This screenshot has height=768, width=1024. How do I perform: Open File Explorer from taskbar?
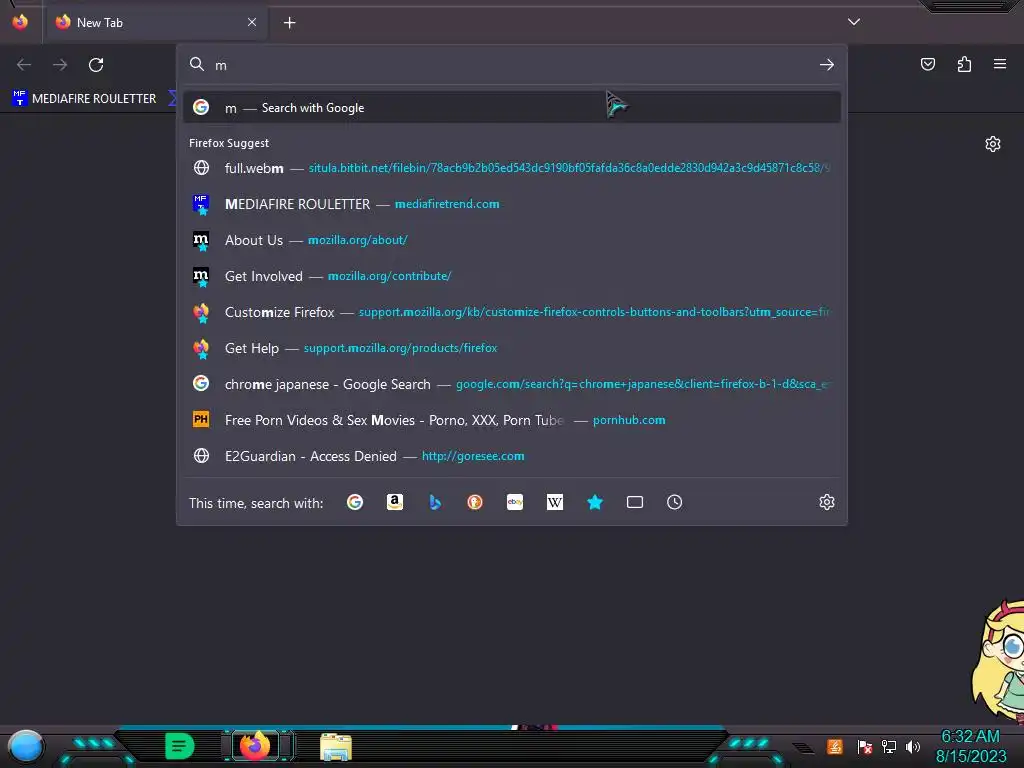[336, 747]
